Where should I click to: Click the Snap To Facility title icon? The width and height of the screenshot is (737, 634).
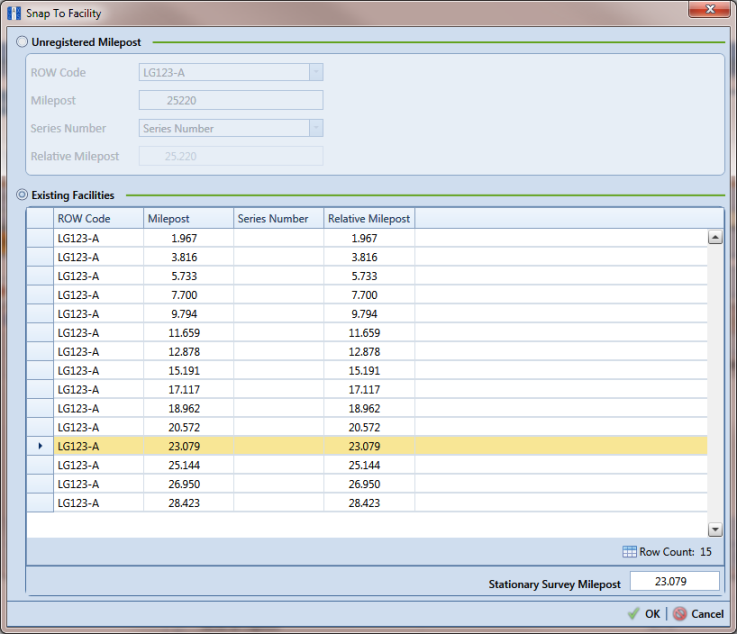click(14, 13)
